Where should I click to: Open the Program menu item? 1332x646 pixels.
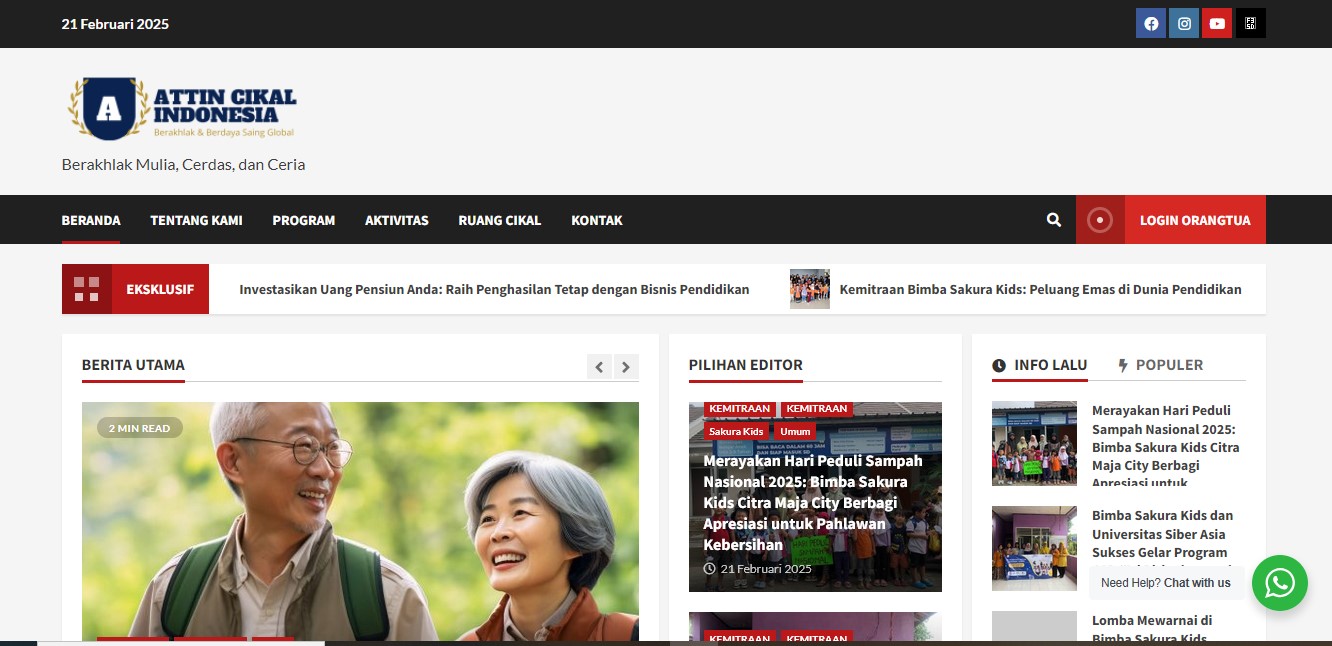point(303,220)
